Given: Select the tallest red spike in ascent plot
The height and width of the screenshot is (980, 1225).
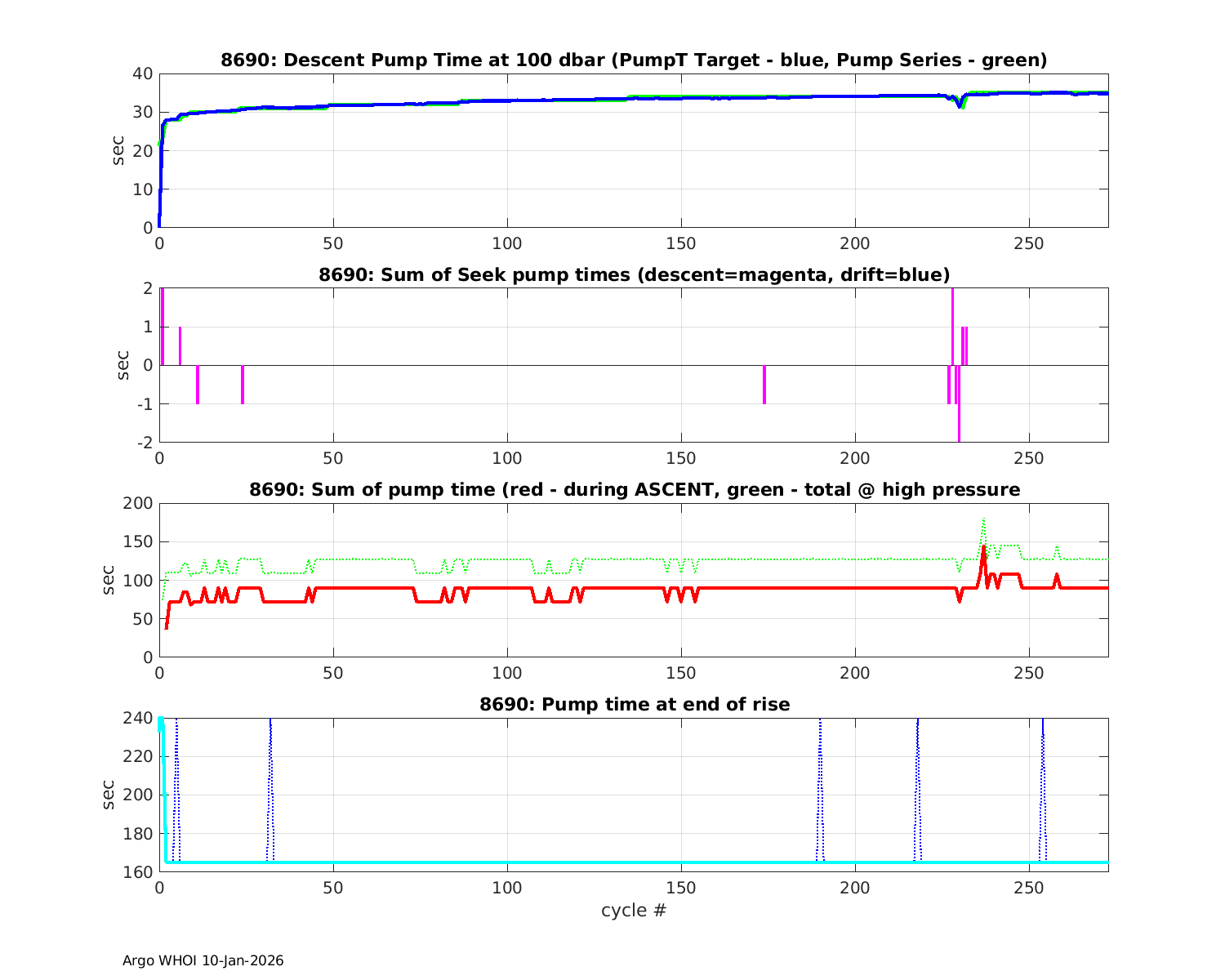Looking at the screenshot, I should click(983, 549).
